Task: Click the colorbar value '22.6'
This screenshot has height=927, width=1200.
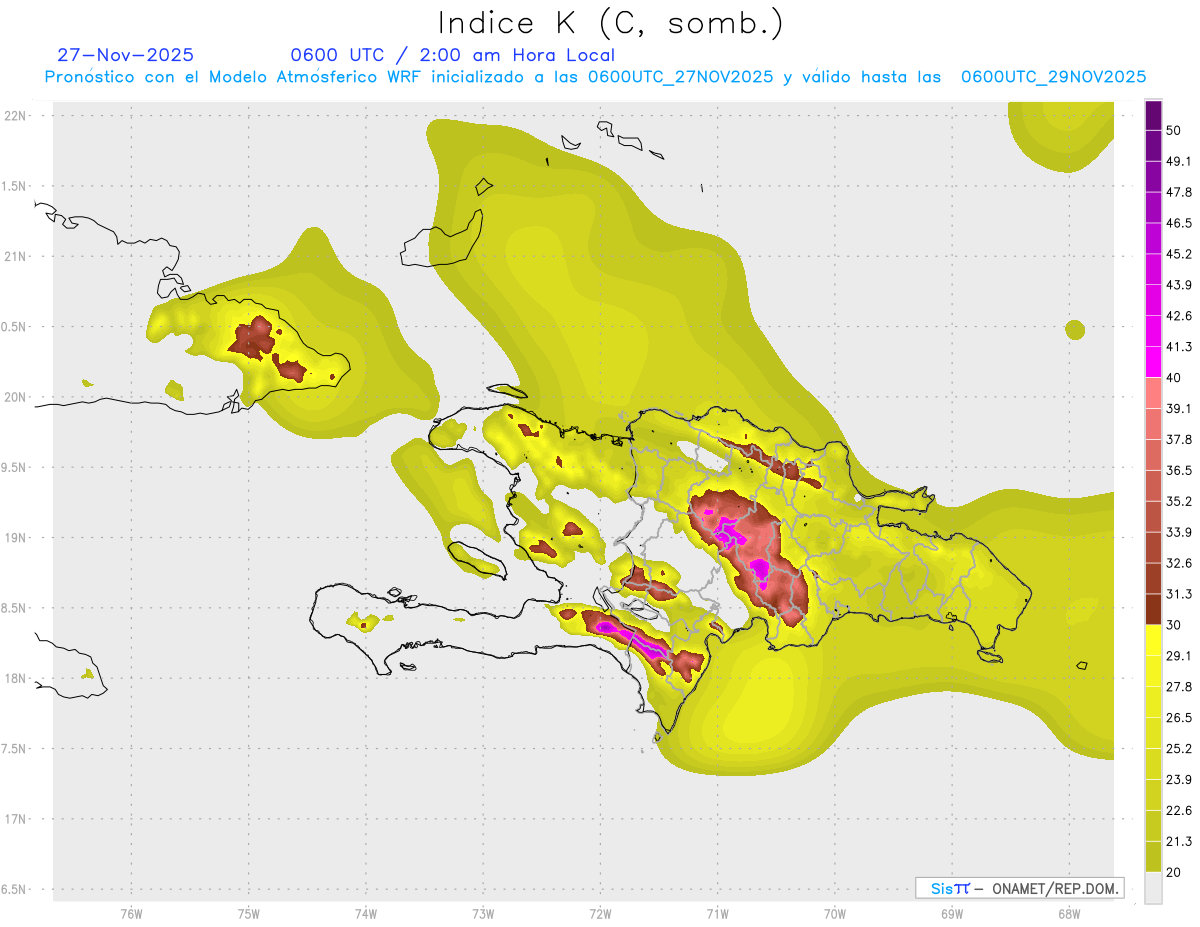Action: (x=1179, y=811)
